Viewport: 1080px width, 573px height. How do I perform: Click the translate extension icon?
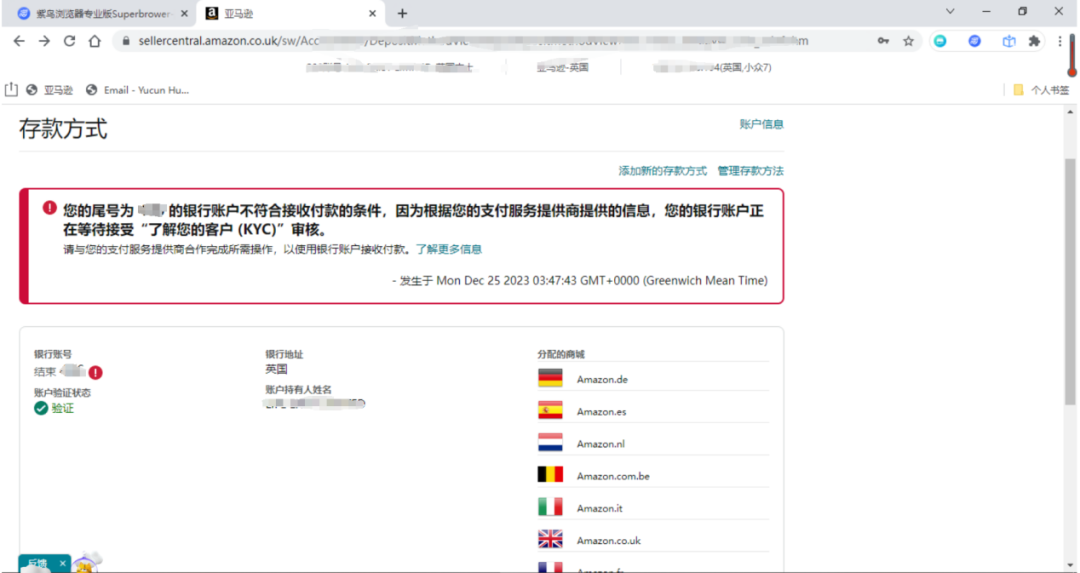coord(1009,41)
